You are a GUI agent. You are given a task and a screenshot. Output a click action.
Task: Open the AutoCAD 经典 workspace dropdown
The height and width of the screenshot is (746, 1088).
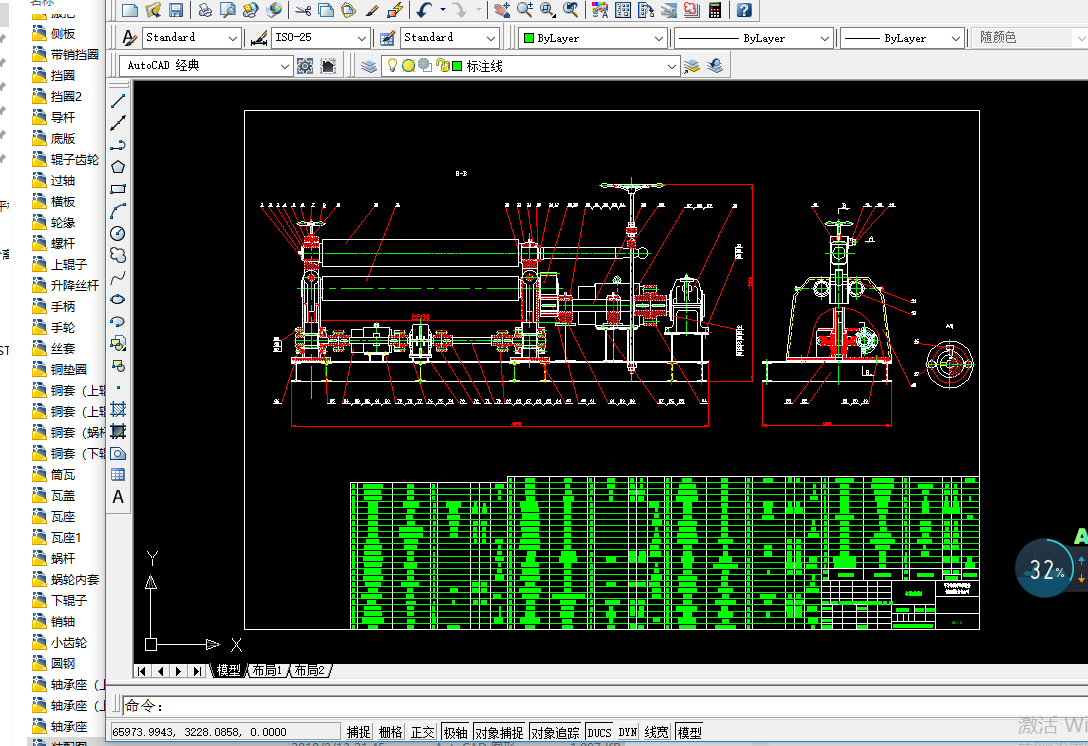[286, 66]
